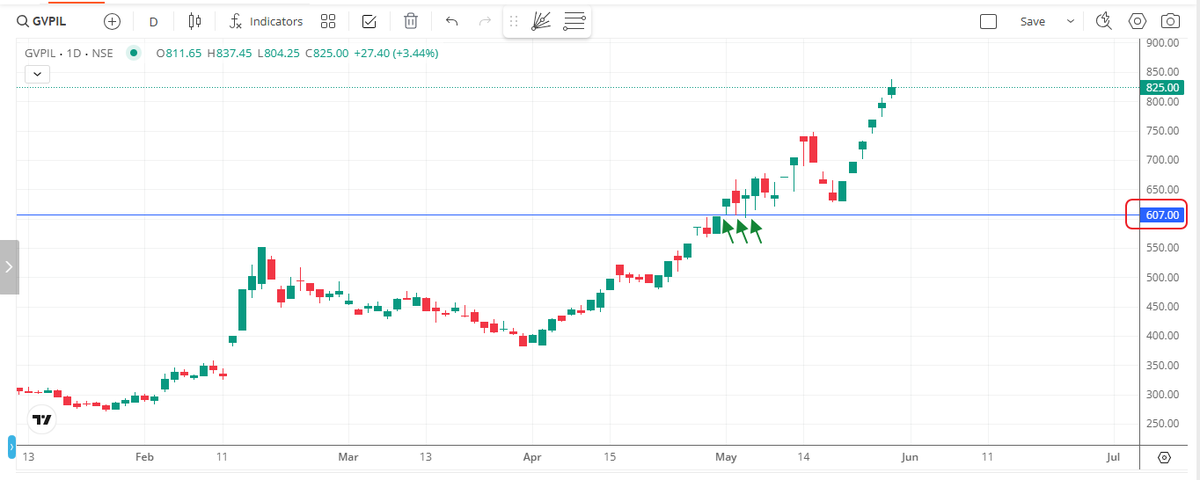Screen dimensions: 1200x480
Task: Click the May label on time axis
Action: tap(727, 457)
